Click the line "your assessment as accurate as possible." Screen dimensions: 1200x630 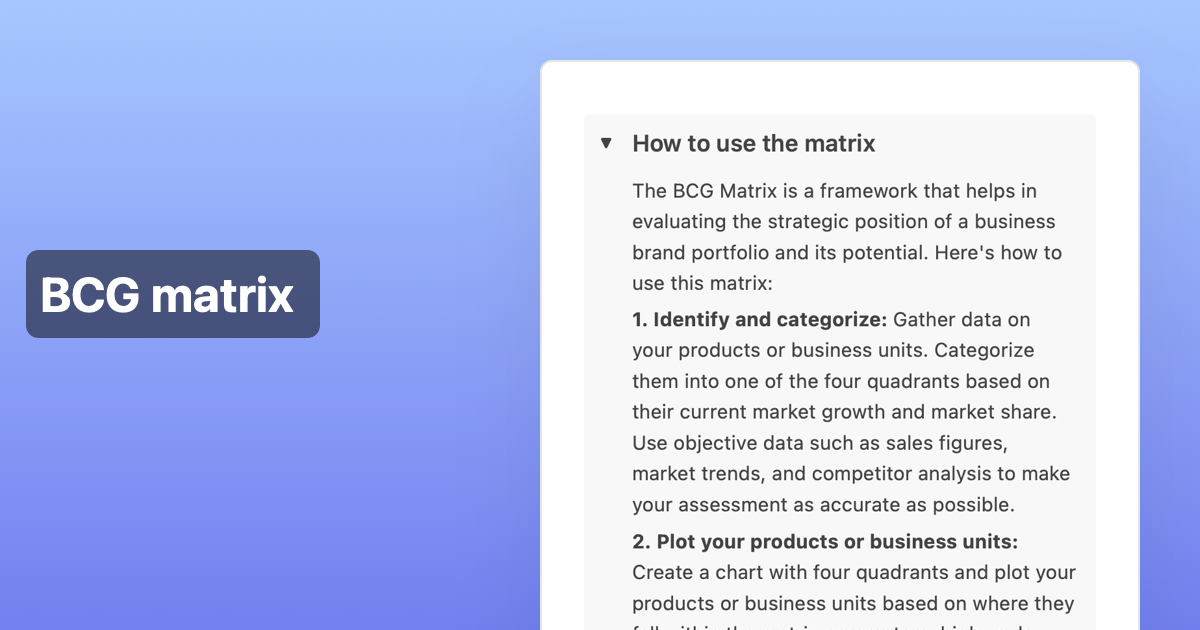pyautogui.click(x=823, y=505)
